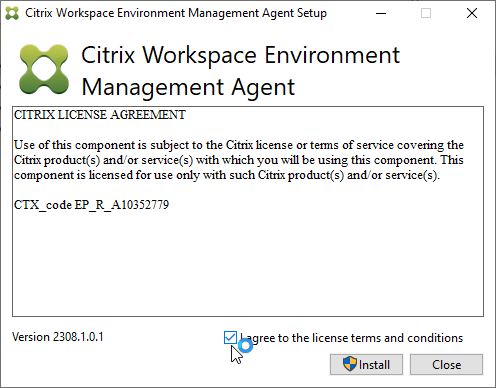The image size is (496, 388).
Task: Click the 'I agree to the license terms' label
Action: tap(351, 338)
